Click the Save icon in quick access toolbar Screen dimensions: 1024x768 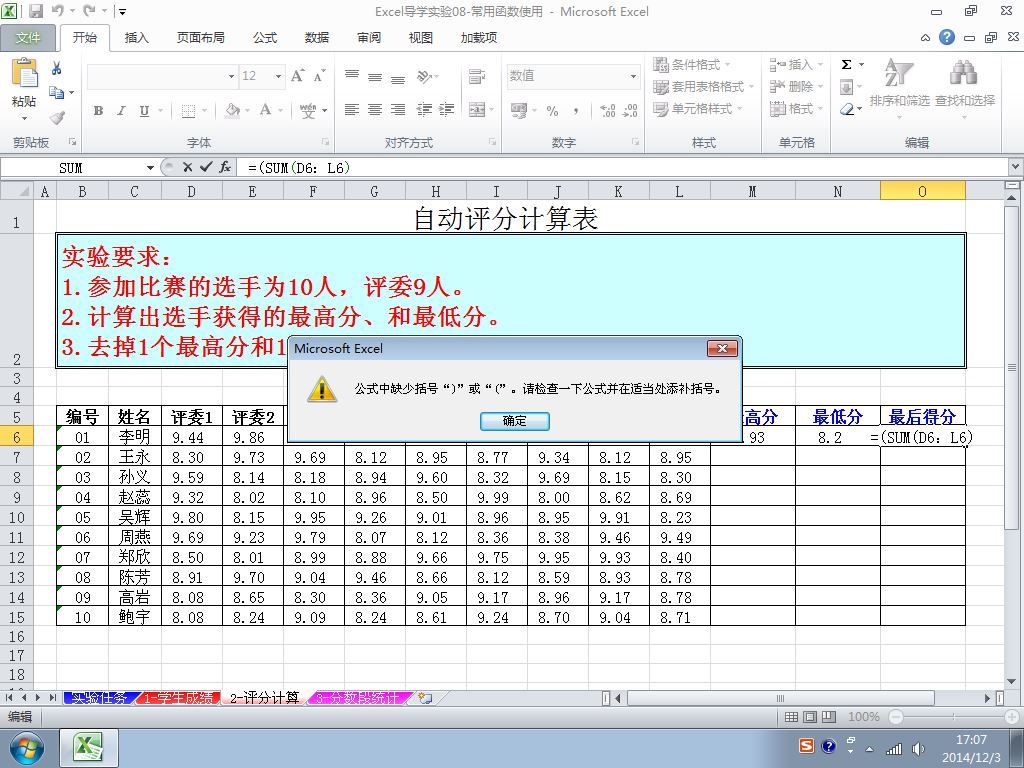click(x=36, y=11)
